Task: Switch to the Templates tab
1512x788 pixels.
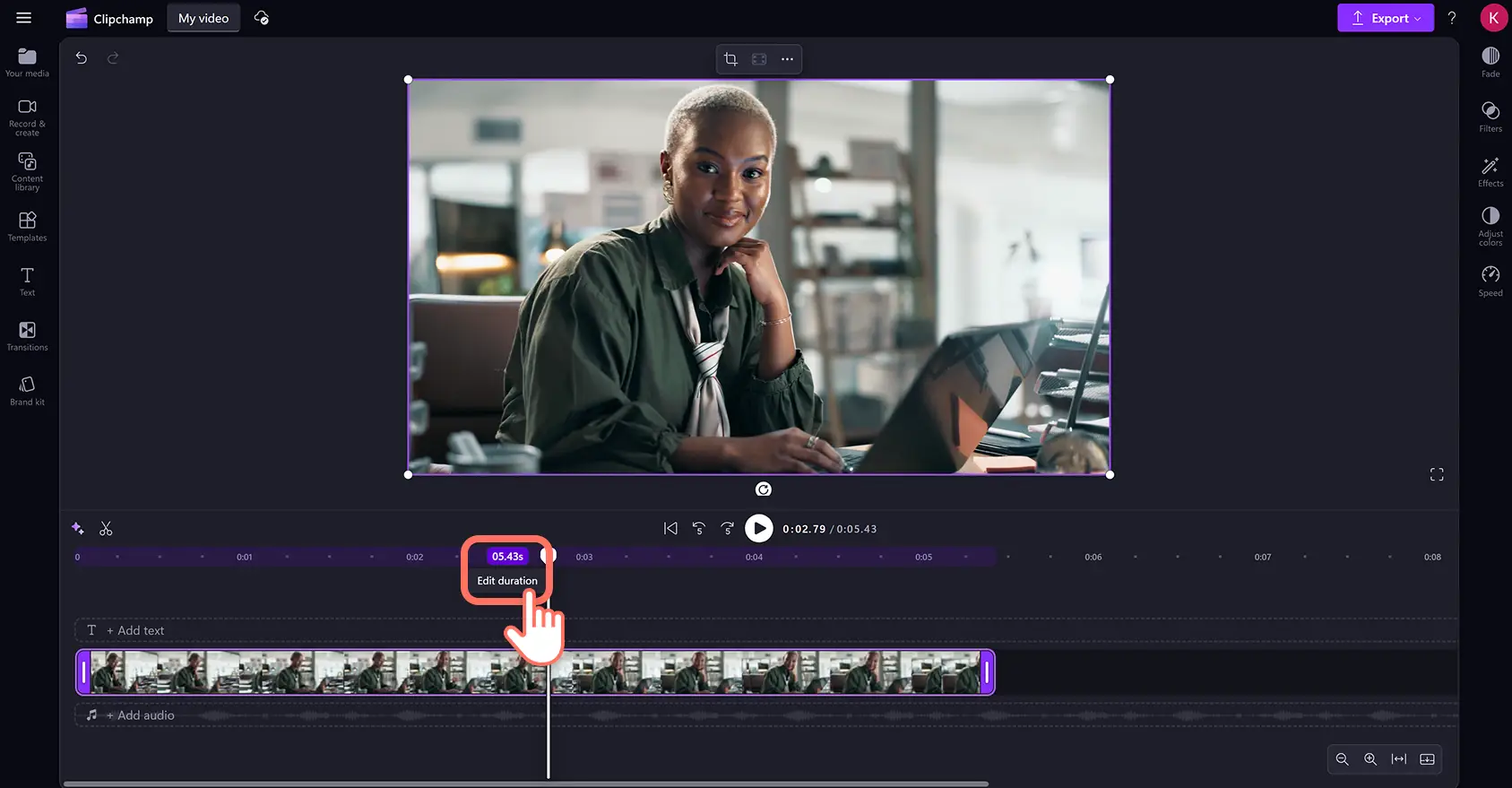Action: pos(27,226)
